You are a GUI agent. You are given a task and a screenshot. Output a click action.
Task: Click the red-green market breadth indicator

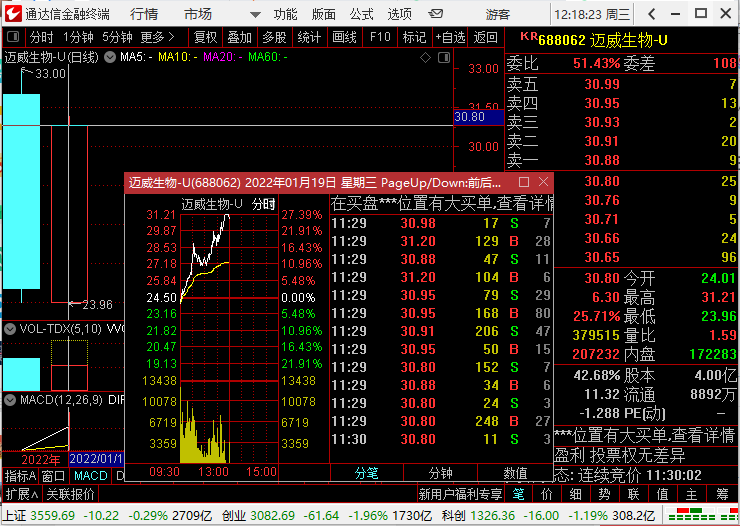(x=701, y=515)
